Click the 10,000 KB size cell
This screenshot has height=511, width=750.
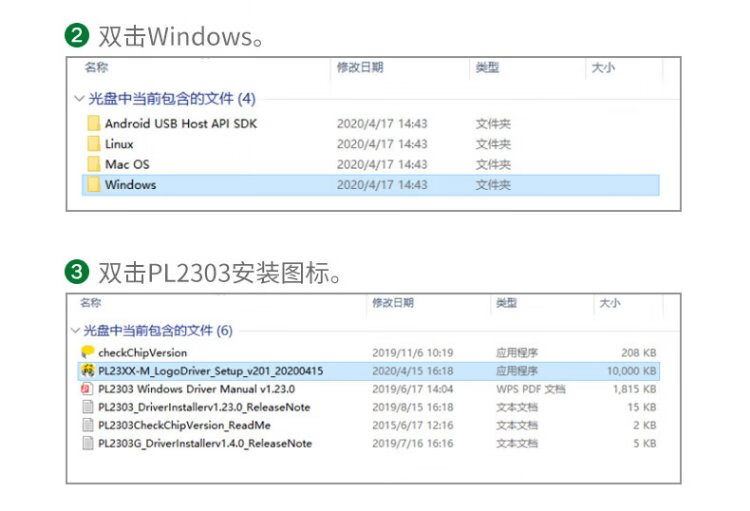click(630, 371)
